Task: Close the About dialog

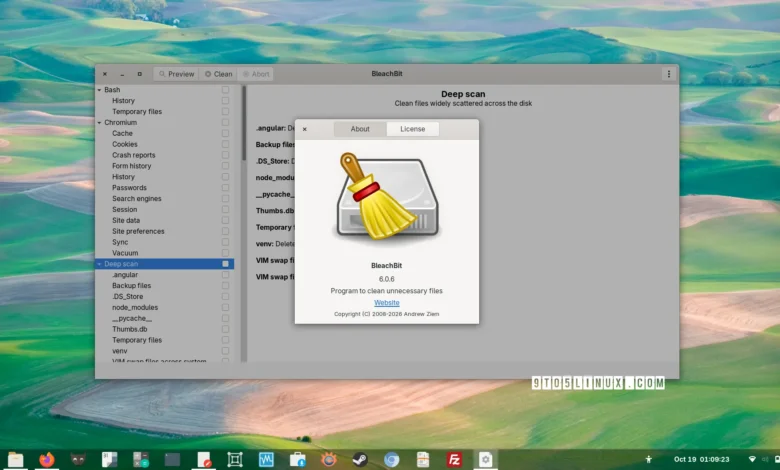Action: (304, 129)
